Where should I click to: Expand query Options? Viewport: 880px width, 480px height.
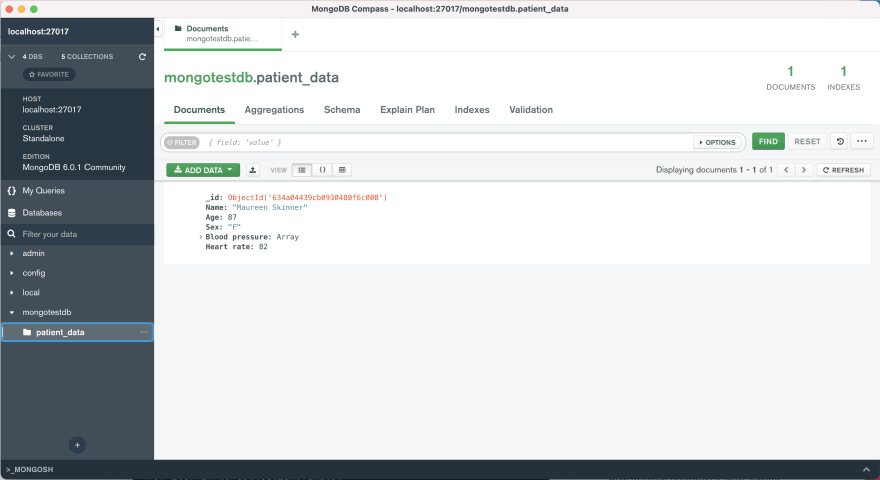[717, 143]
